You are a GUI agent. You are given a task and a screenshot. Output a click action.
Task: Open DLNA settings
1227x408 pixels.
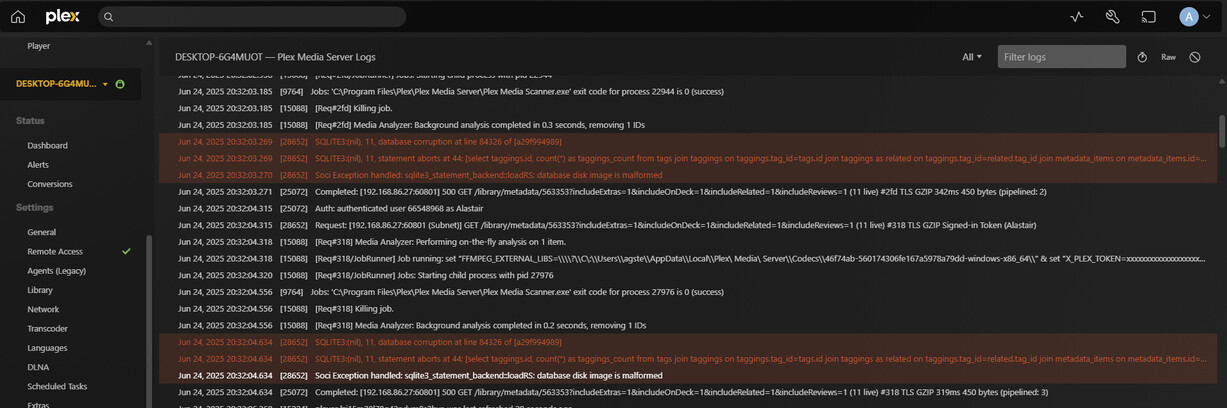38,367
